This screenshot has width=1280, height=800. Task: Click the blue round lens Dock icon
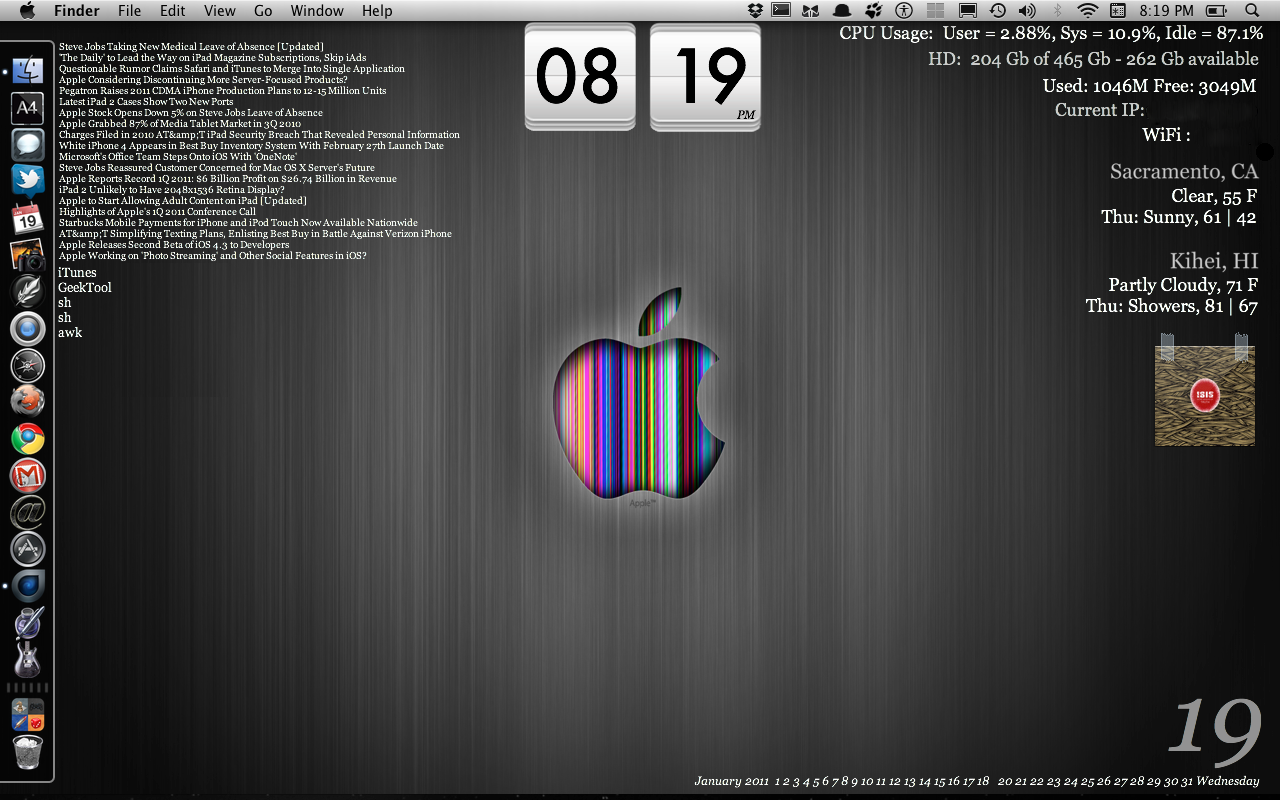(x=28, y=328)
